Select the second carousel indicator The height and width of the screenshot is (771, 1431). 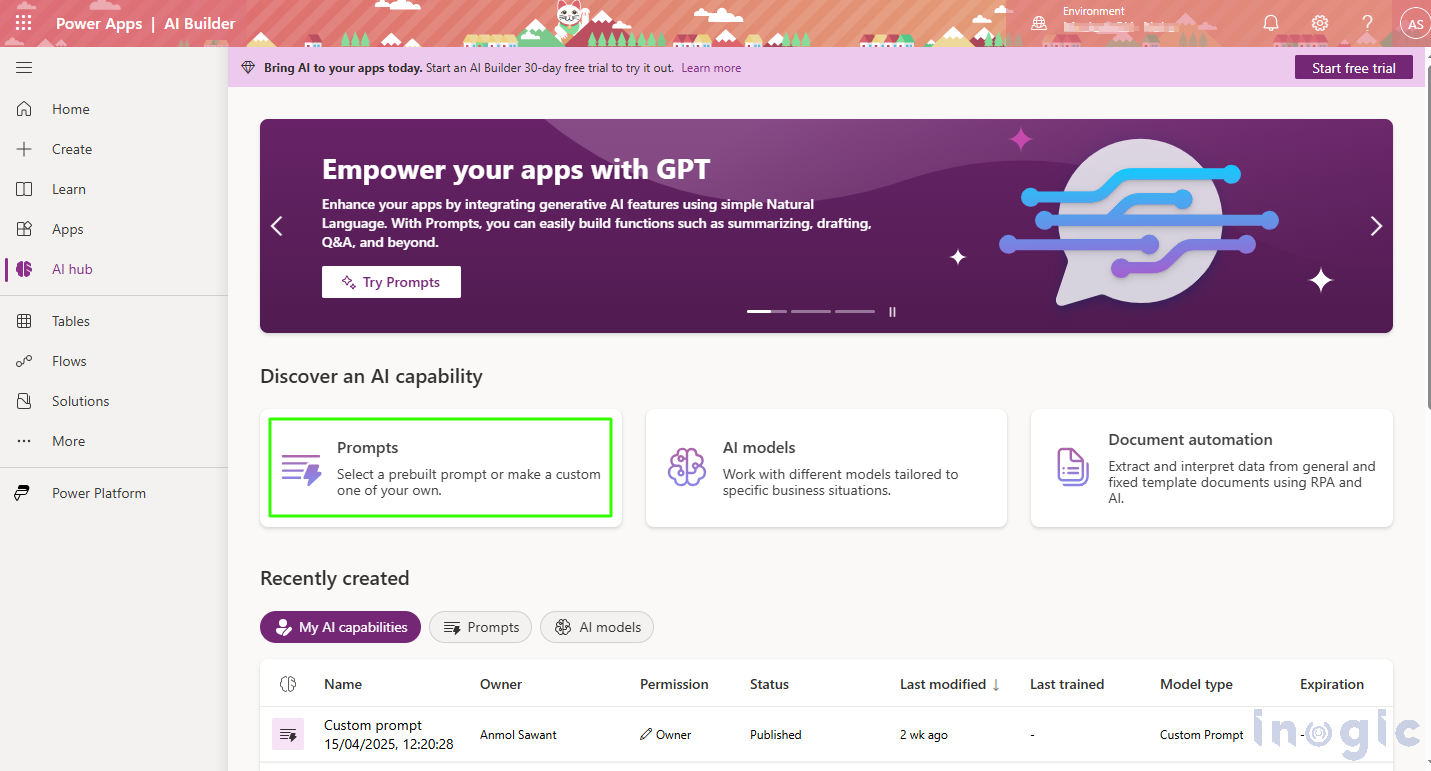[810, 311]
